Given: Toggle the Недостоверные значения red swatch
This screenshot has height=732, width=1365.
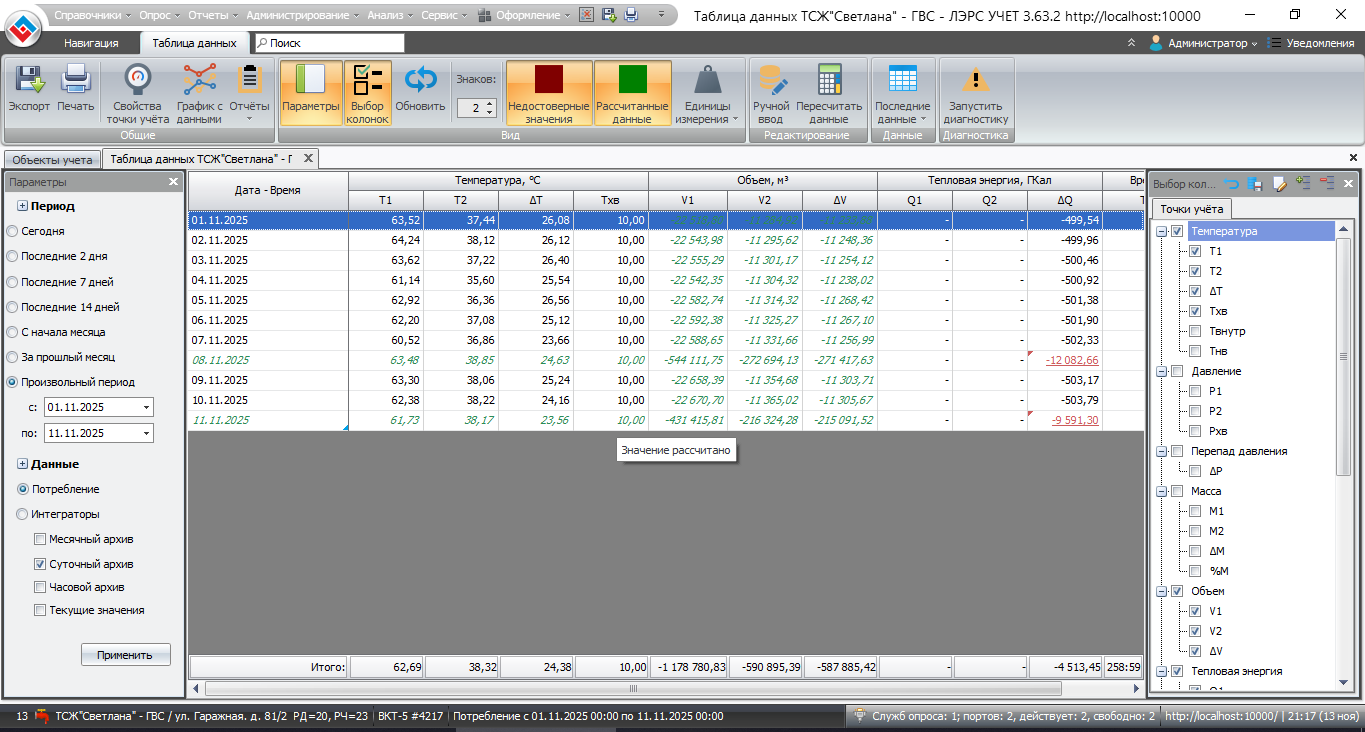Looking at the screenshot, I should point(548,82).
